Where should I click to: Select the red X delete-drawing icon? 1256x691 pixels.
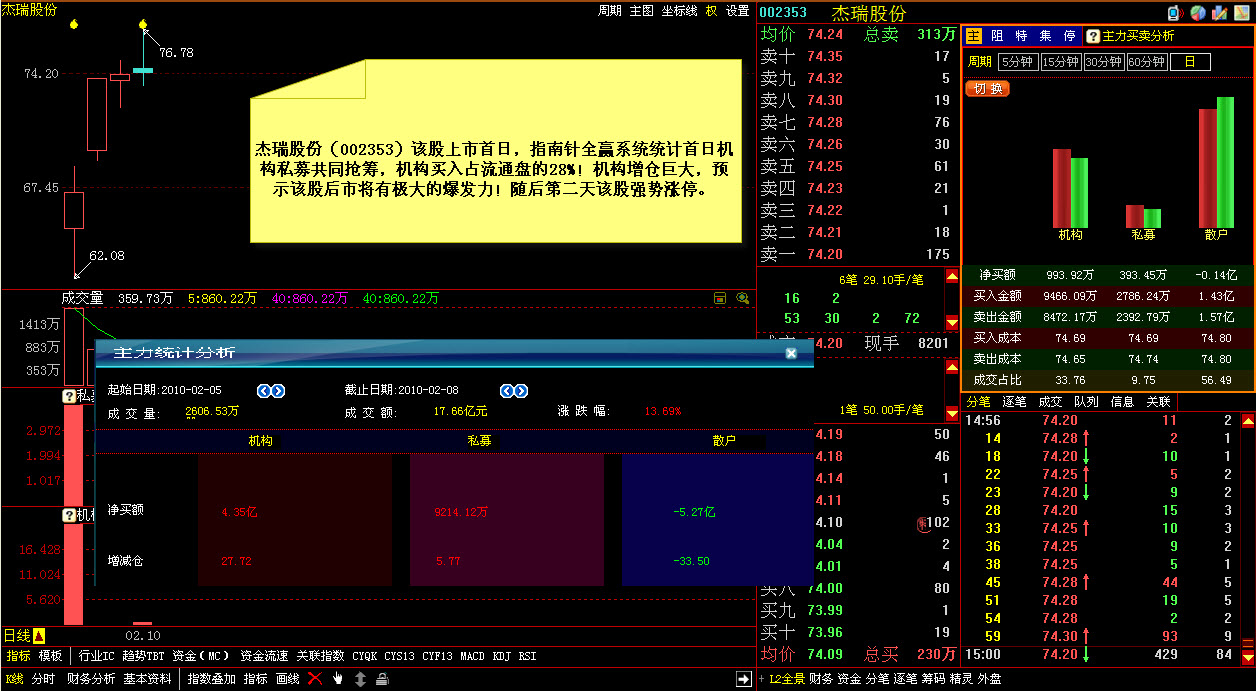coord(314,679)
